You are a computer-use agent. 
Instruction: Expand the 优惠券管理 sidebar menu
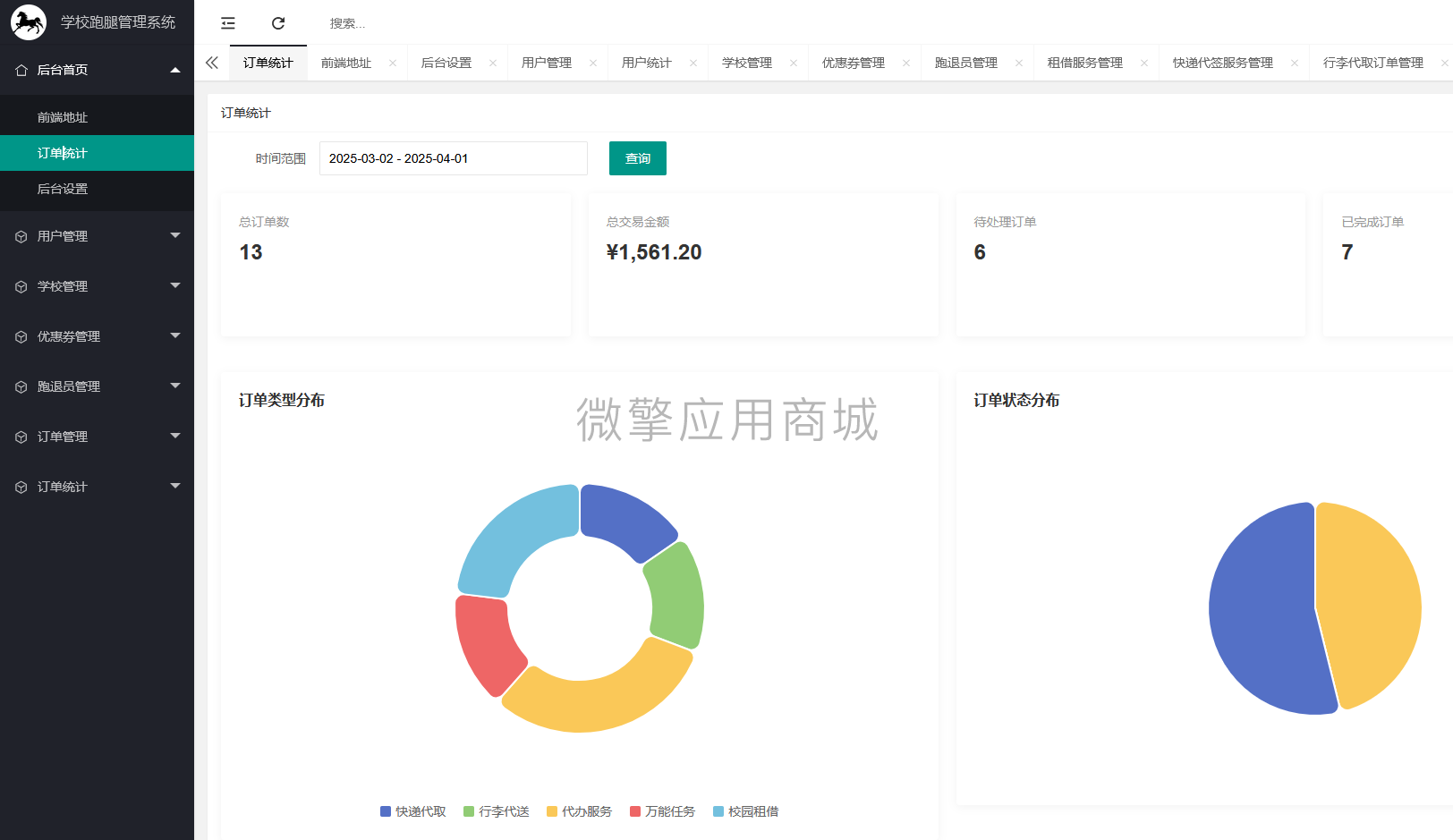coord(175,335)
